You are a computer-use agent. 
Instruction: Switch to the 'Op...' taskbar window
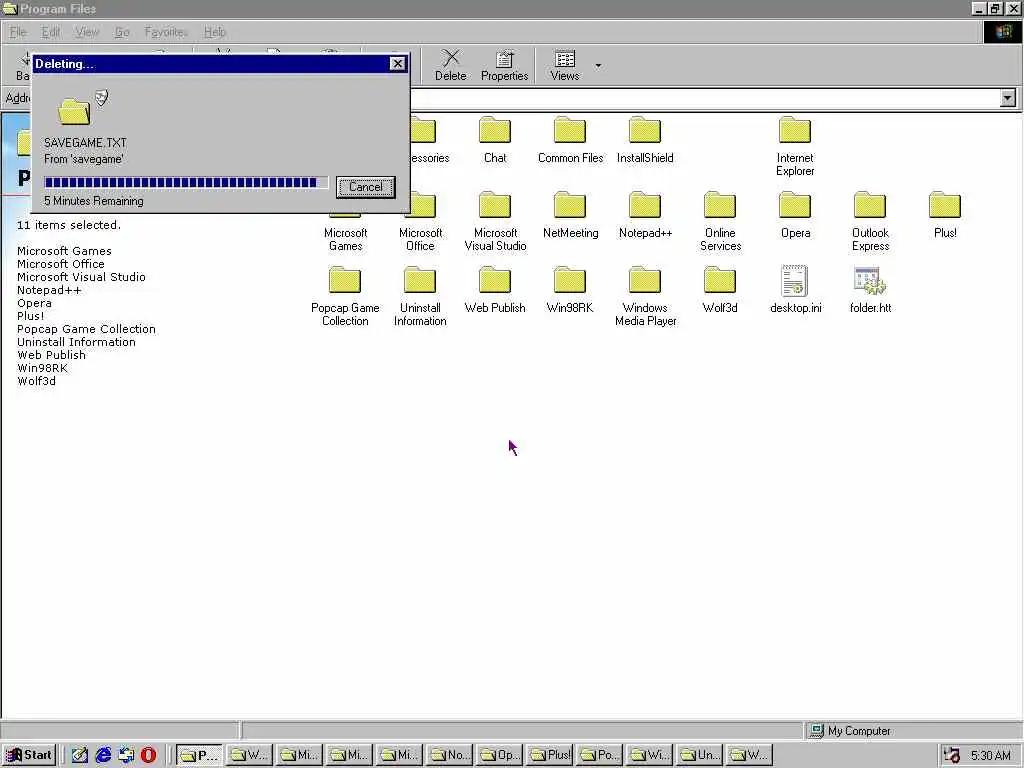(x=500, y=755)
